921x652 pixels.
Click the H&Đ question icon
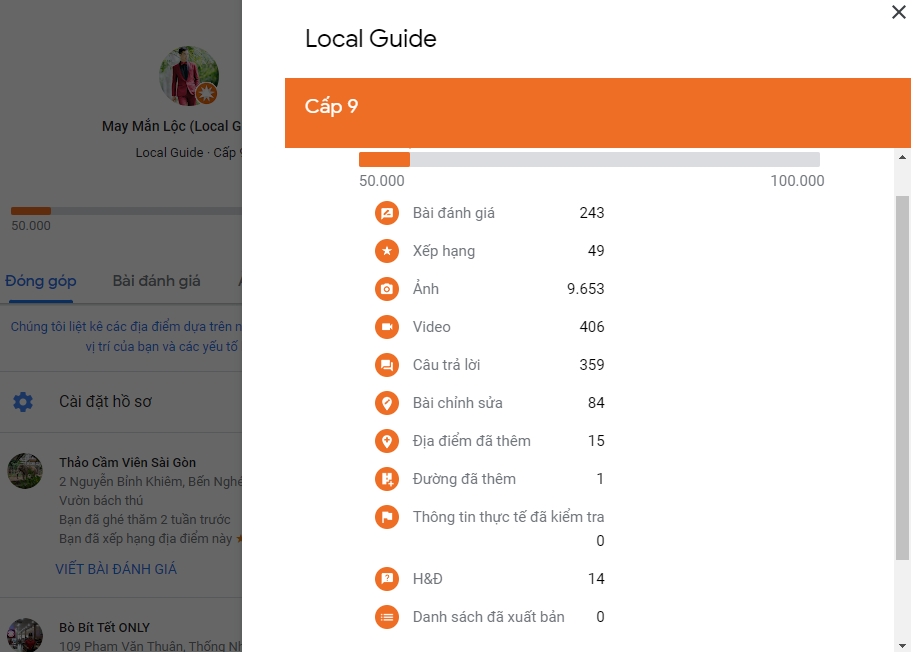386,579
